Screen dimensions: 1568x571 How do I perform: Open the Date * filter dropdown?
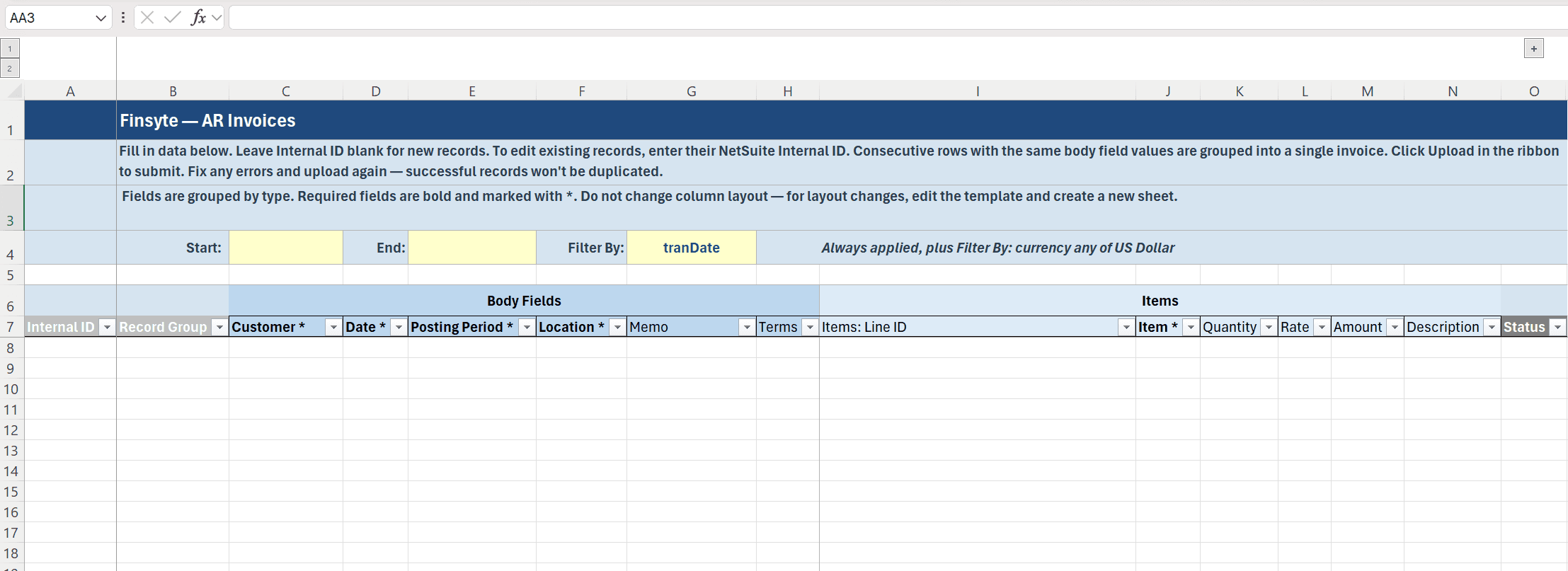399,327
